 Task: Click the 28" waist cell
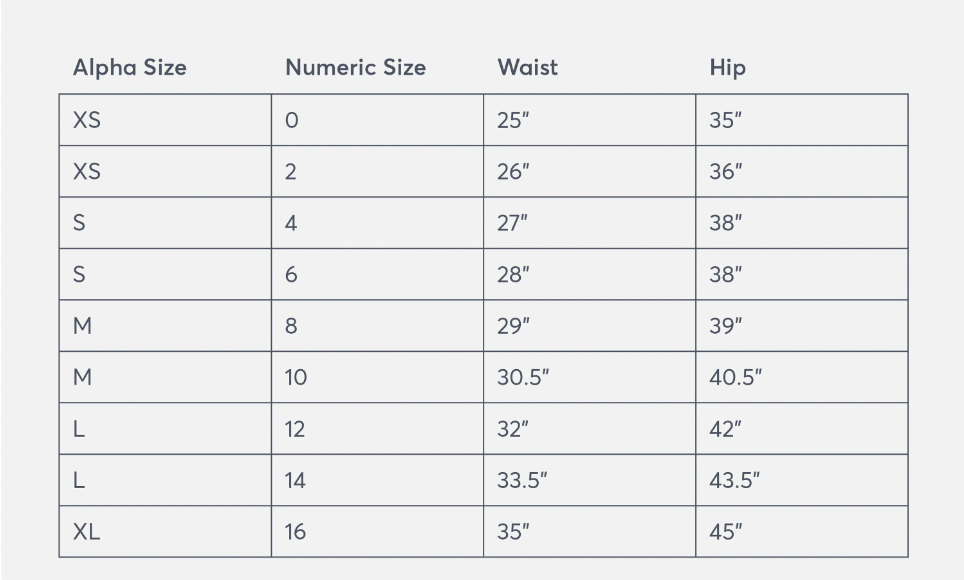tap(590, 274)
